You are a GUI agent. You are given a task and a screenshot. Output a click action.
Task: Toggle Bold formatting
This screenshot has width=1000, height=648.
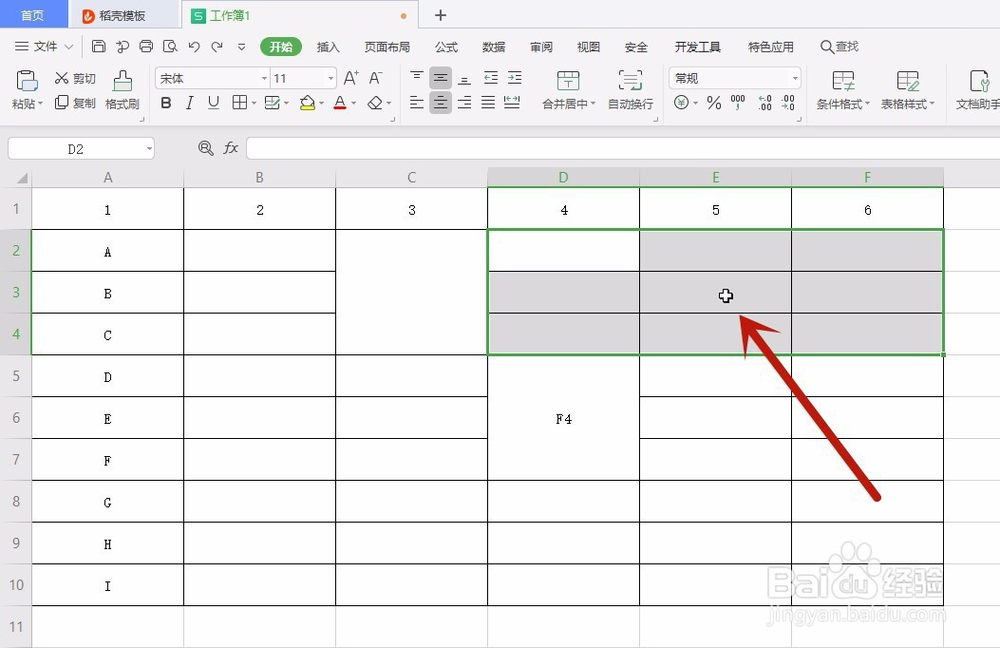[x=166, y=103]
